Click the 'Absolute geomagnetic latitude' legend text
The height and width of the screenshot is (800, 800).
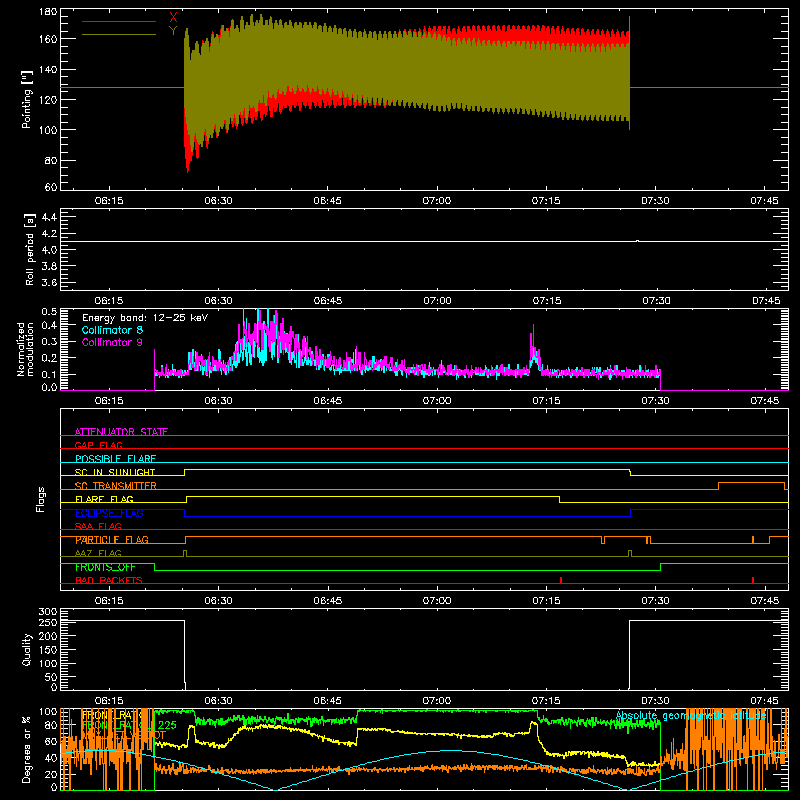pyautogui.click(x=691, y=716)
